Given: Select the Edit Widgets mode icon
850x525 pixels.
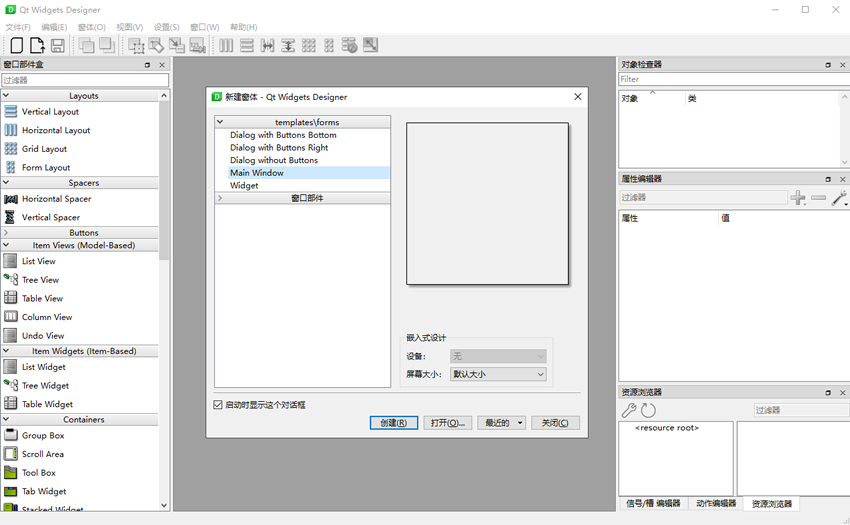Looking at the screenshot, I should [136, 46].
